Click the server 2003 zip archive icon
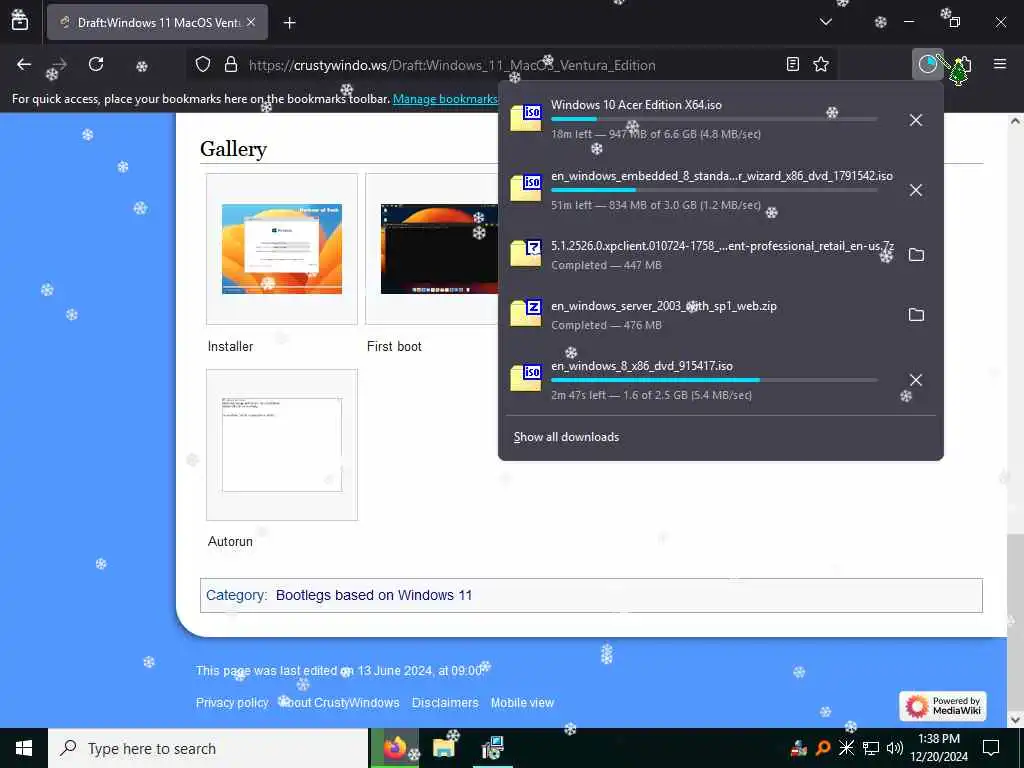This screenshot has width=1024, height=768. (x=526, y=313)
